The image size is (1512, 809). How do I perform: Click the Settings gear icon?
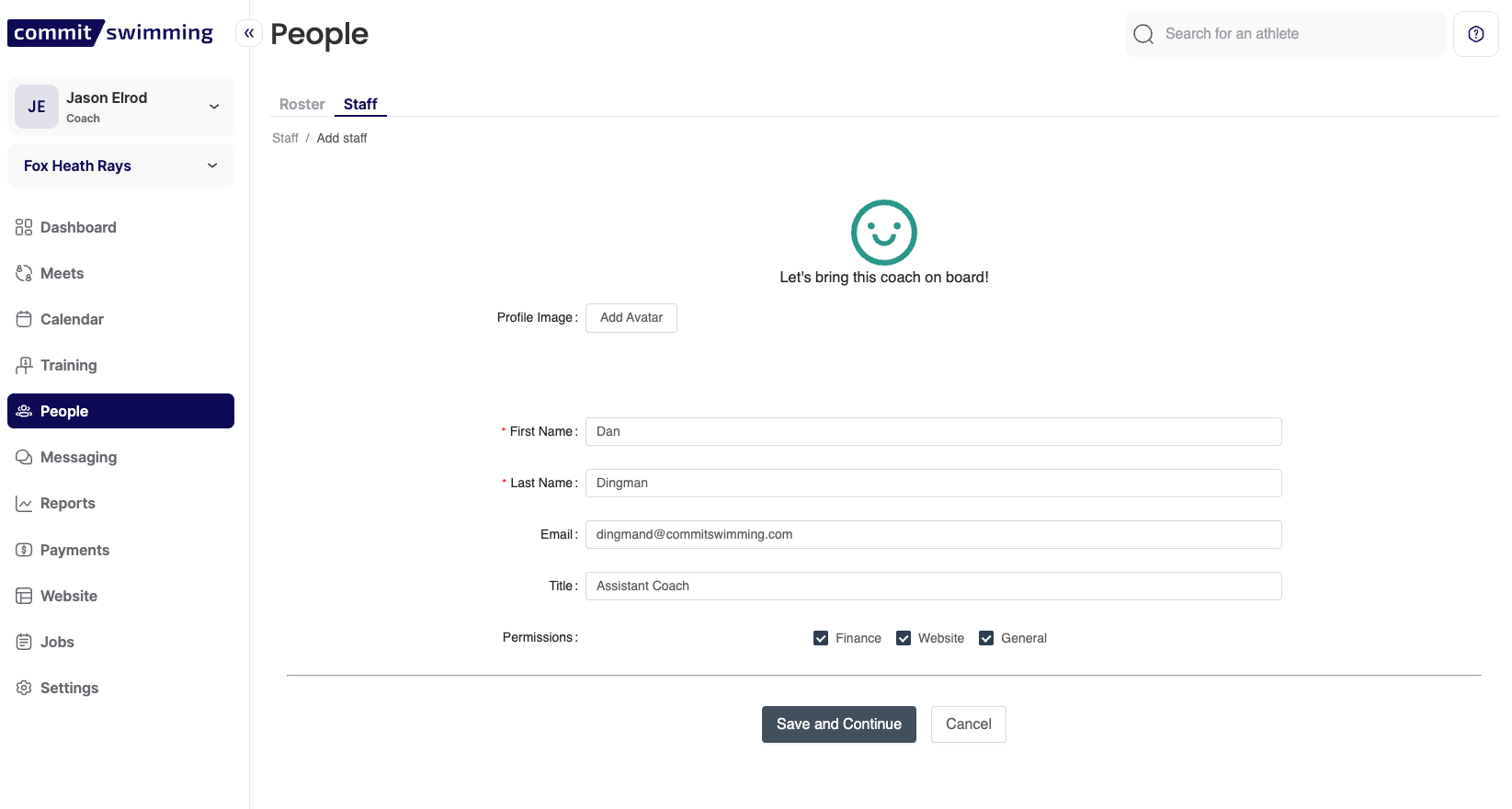(x=24, y=688)
